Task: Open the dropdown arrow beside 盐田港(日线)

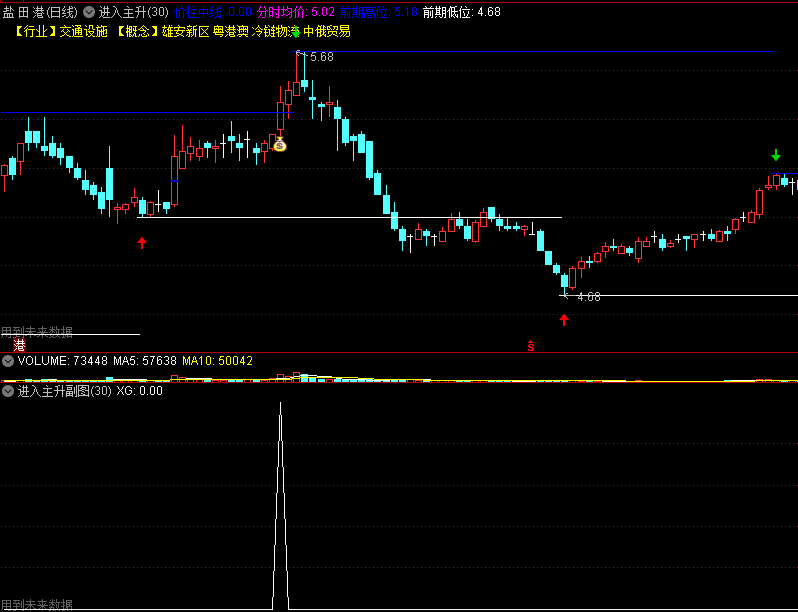Action: pyautogui.click(x=89, y=12)
